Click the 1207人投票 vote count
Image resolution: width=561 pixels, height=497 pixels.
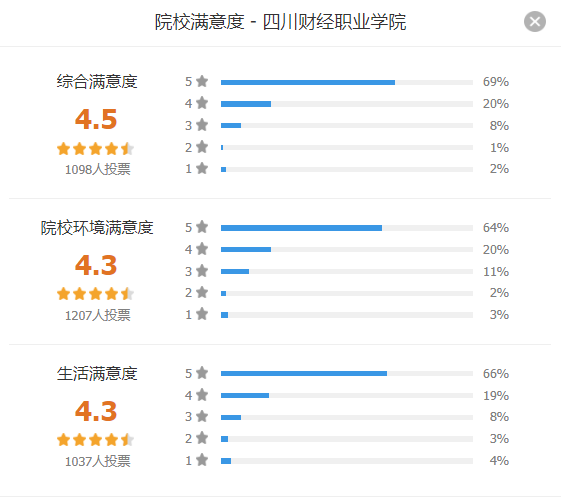click(x=97, y=315)
